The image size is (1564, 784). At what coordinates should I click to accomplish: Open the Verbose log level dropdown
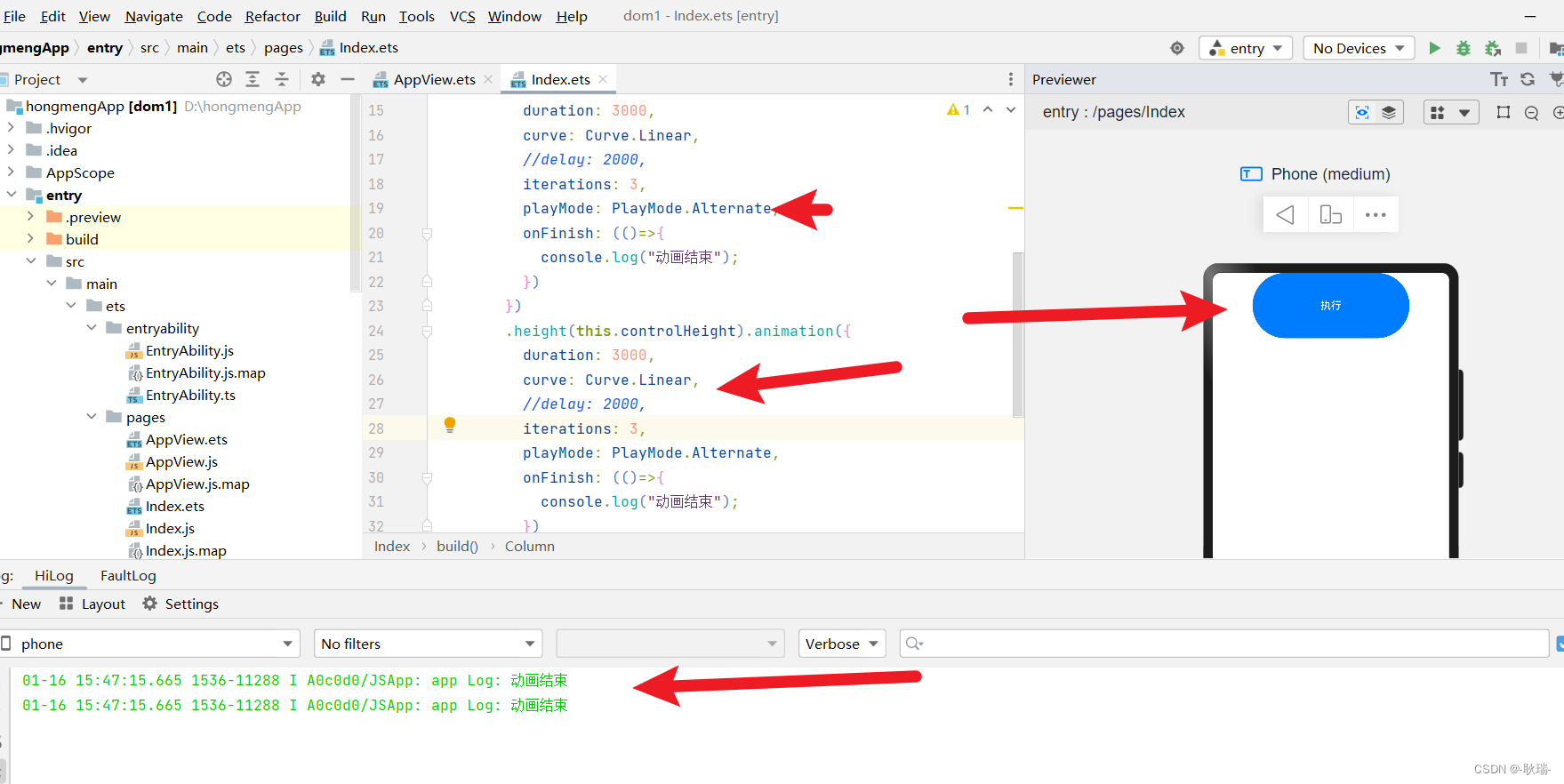coord(842,644)
